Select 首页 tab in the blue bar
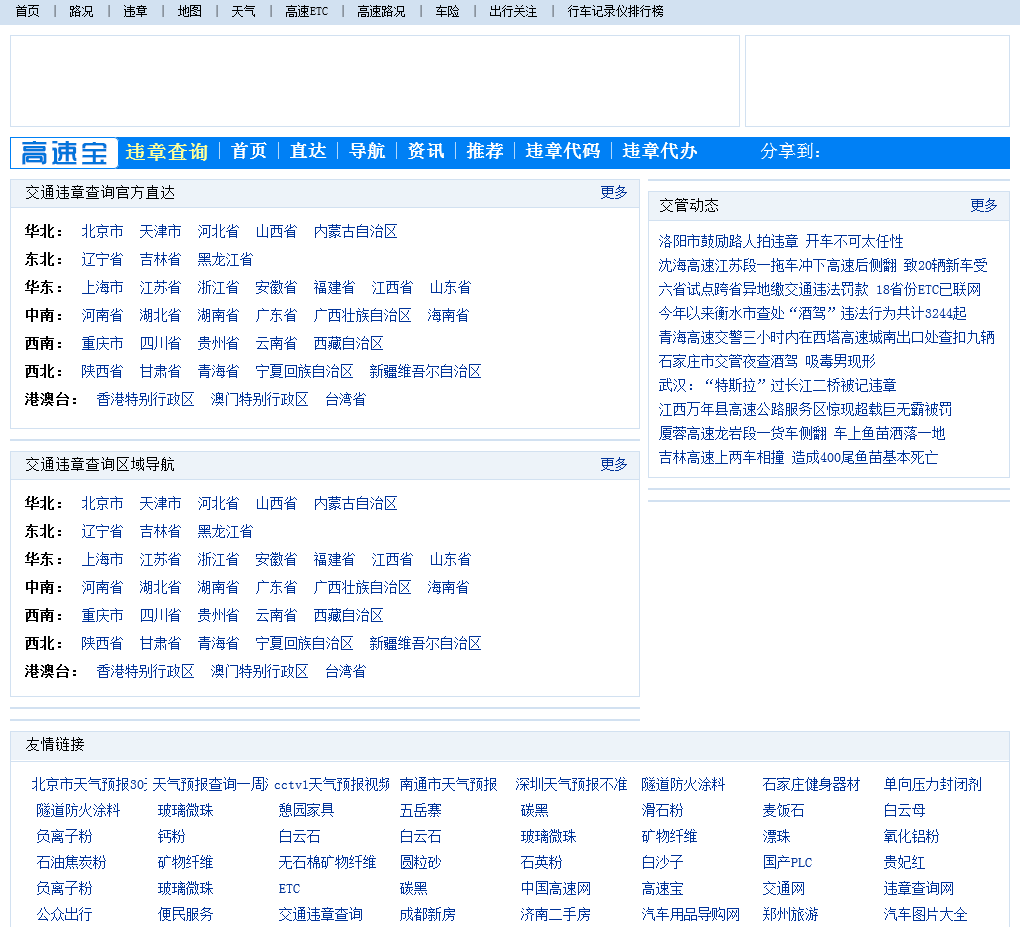The width and height of the screenshot is (1020, 927). pos(249,151)
